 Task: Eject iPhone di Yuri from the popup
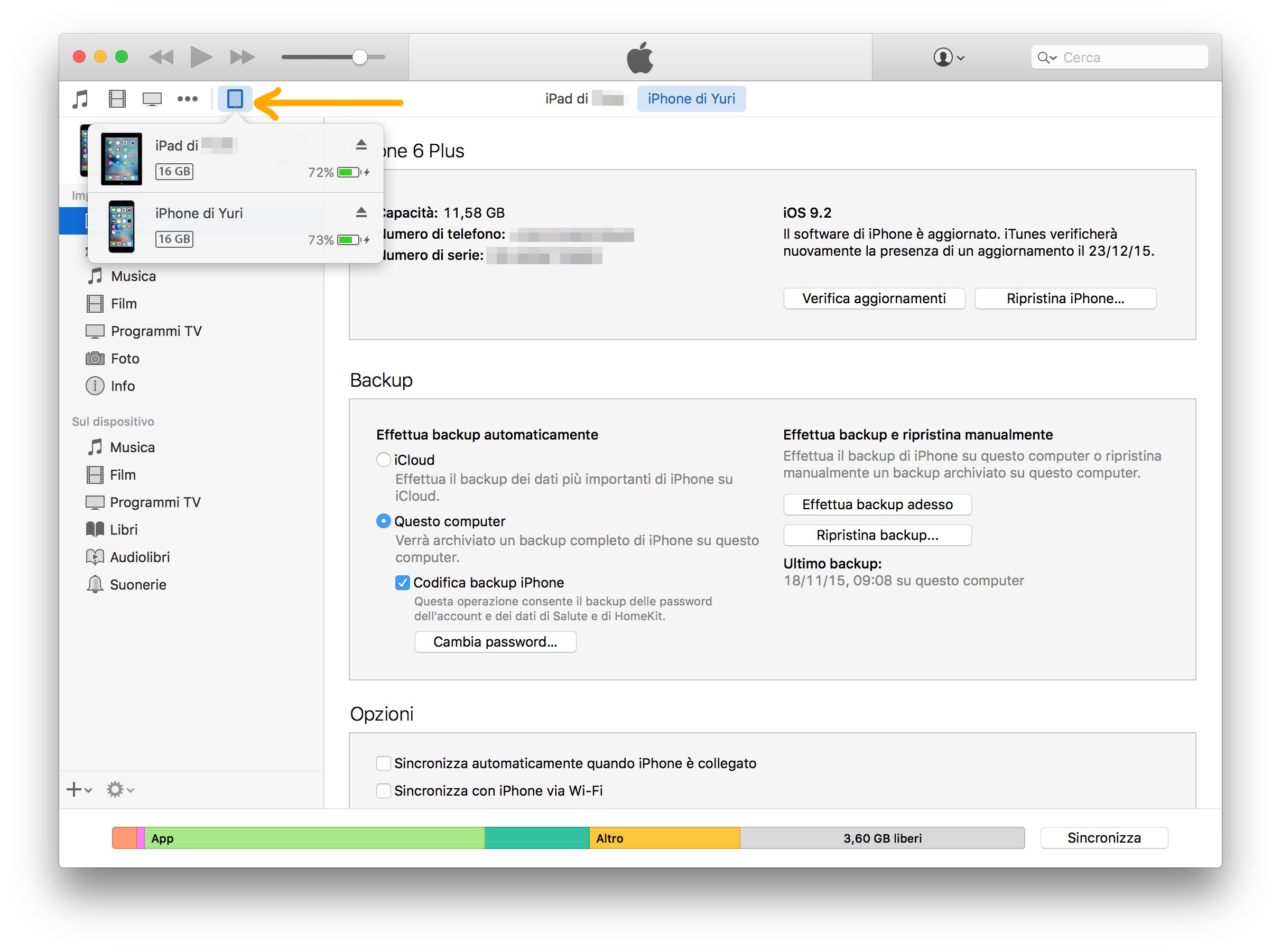tap(361, 212)
